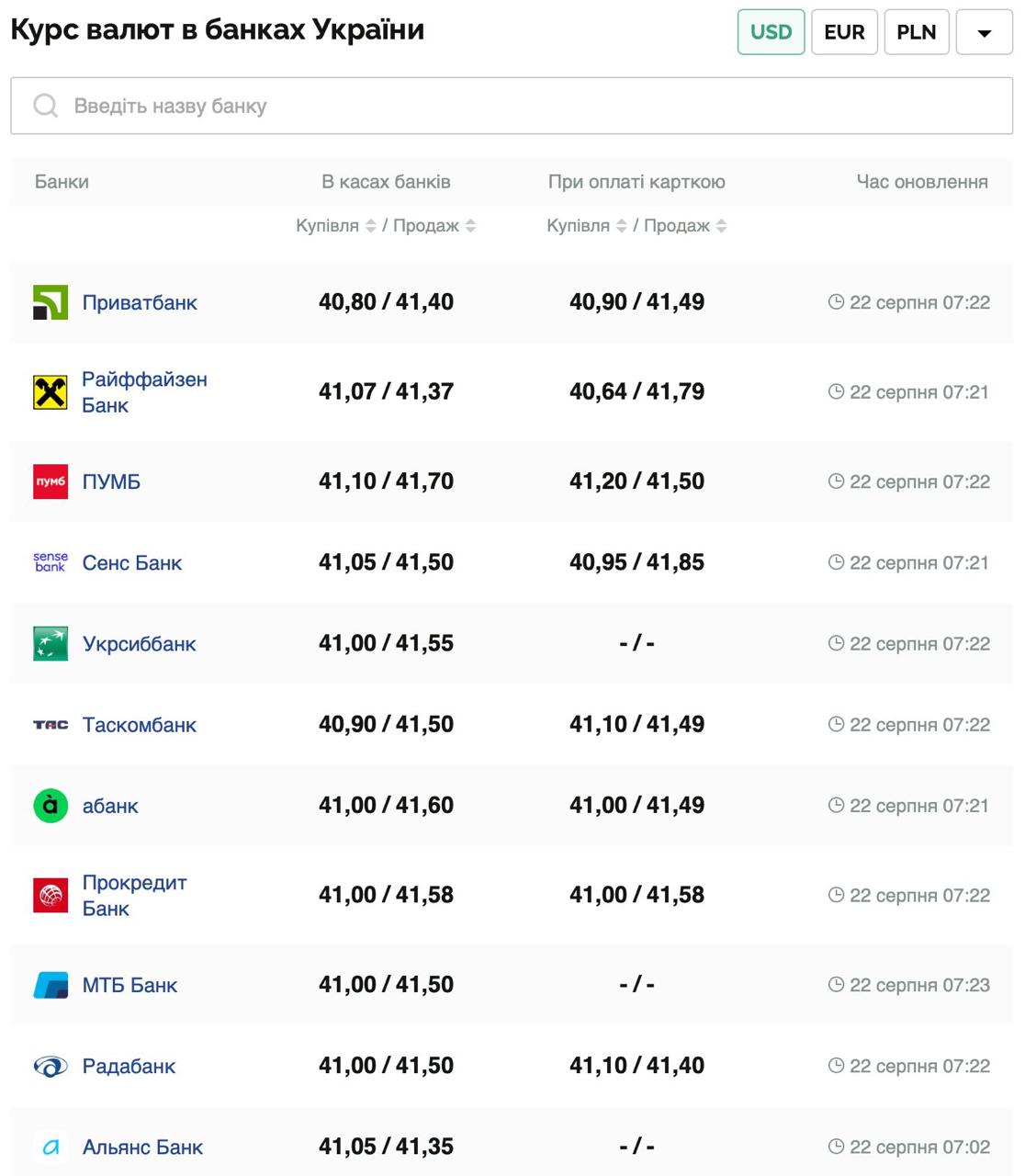Open the more currencies dropdown arrow

click(984, 32)
